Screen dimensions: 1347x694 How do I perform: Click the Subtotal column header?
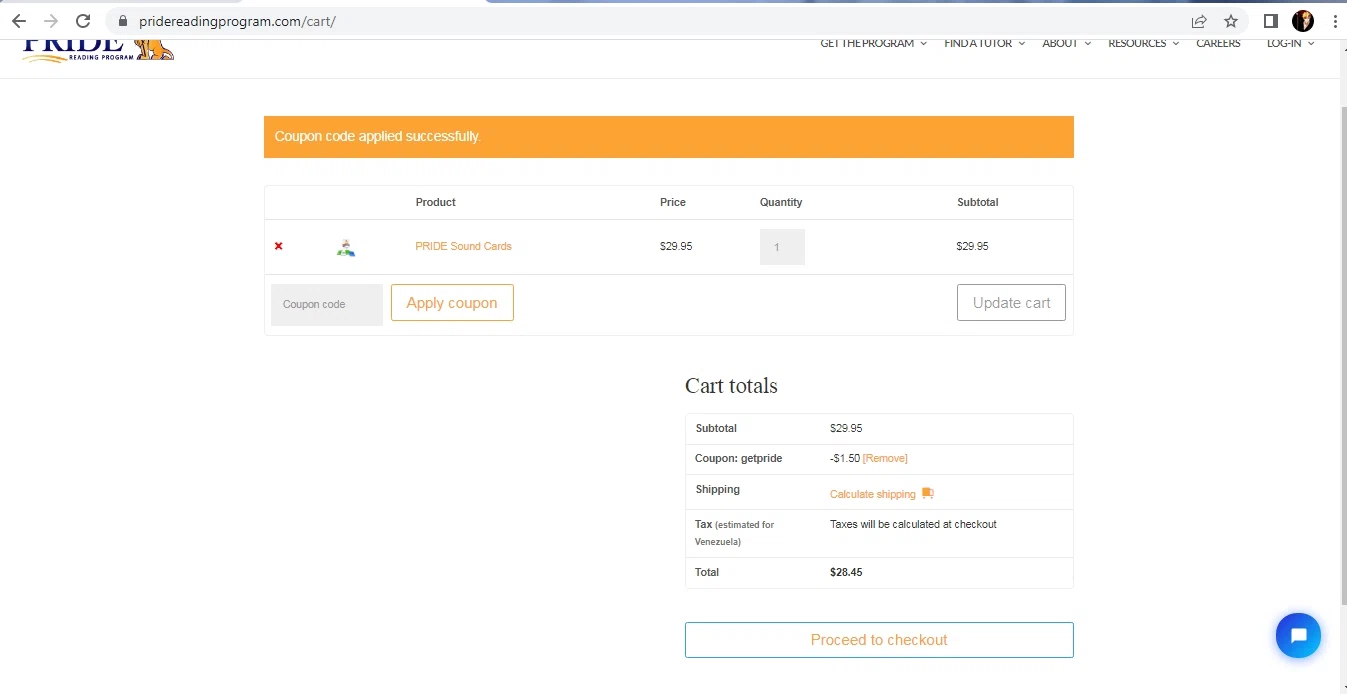click(x=977, y=202)
